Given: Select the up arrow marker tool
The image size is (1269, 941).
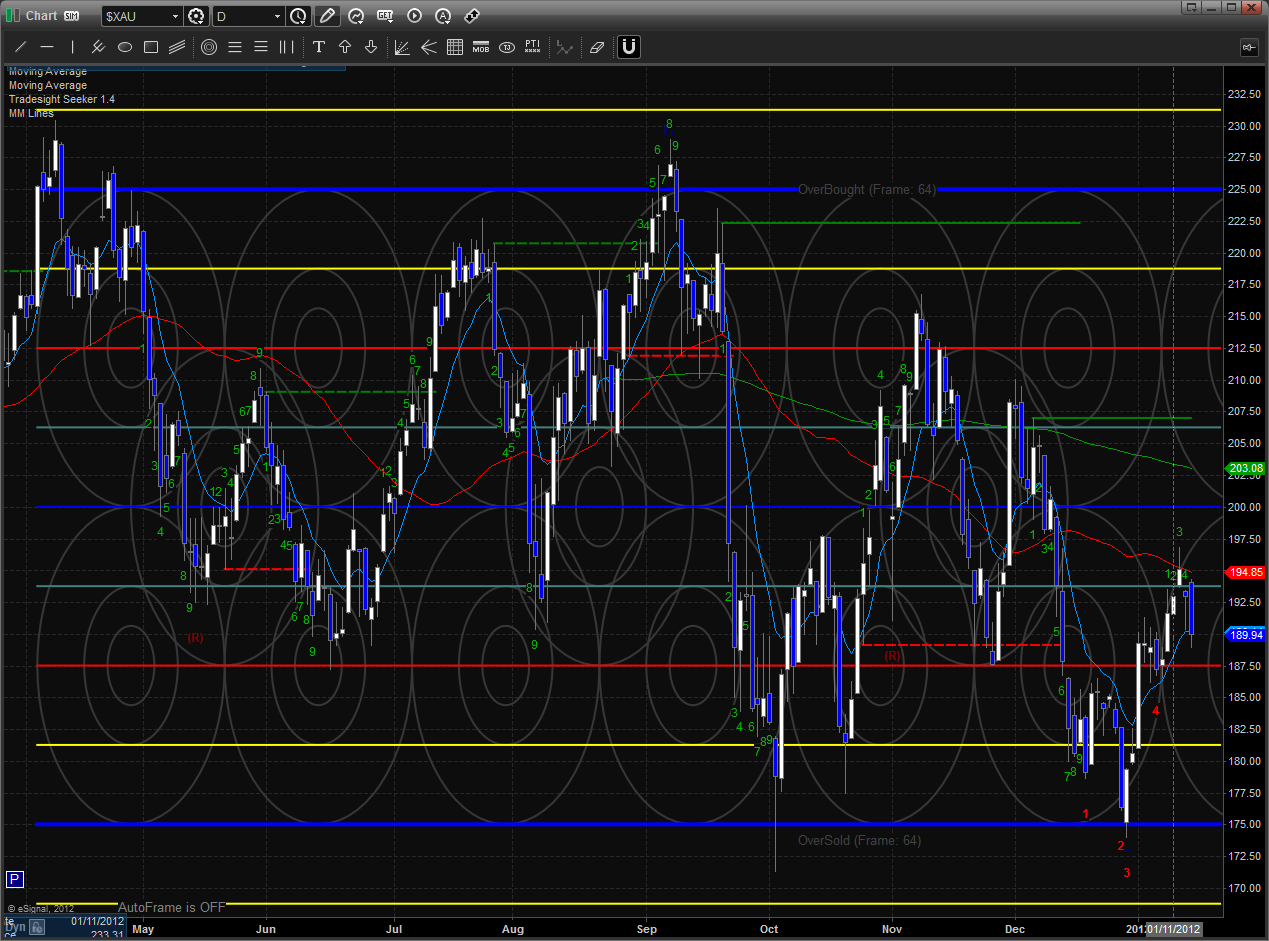Looking at the screenshot, I should [345, 47].
